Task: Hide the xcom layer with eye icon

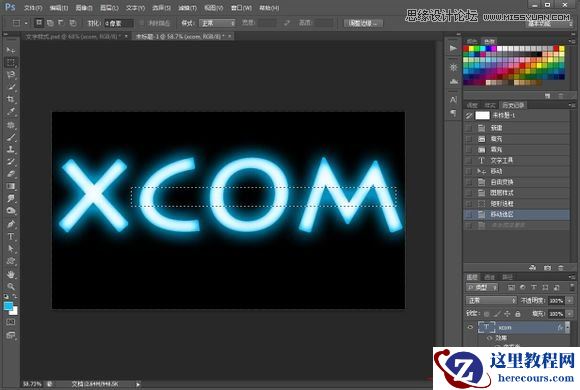Action: pyautogui.click(x=470, y=327)
